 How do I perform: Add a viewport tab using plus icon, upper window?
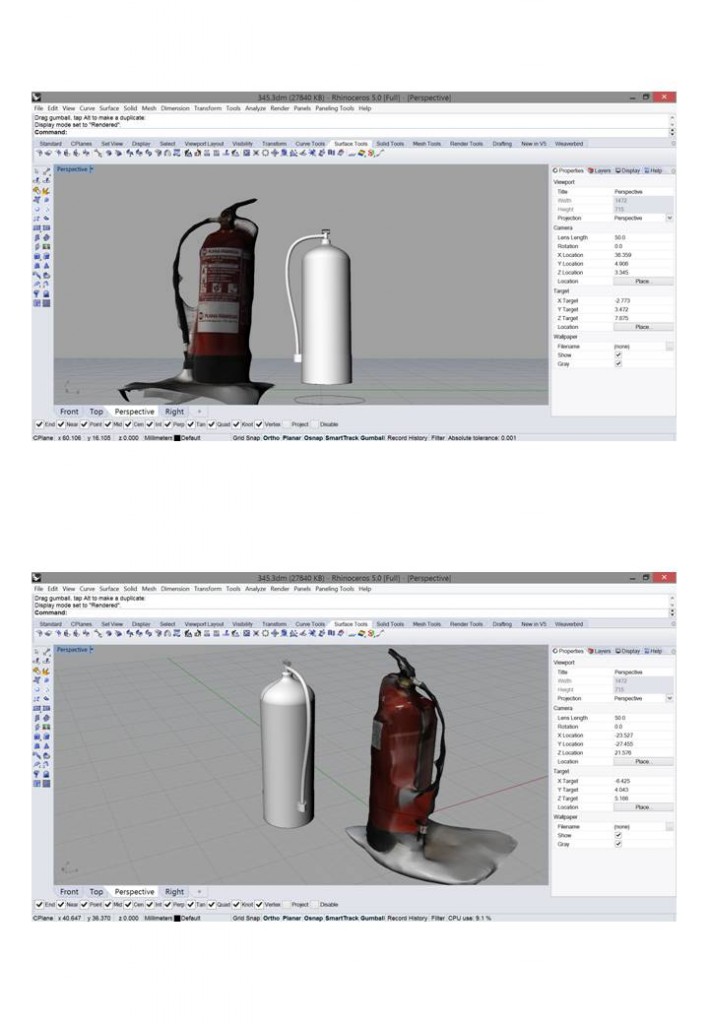click(x=198, y=411)
